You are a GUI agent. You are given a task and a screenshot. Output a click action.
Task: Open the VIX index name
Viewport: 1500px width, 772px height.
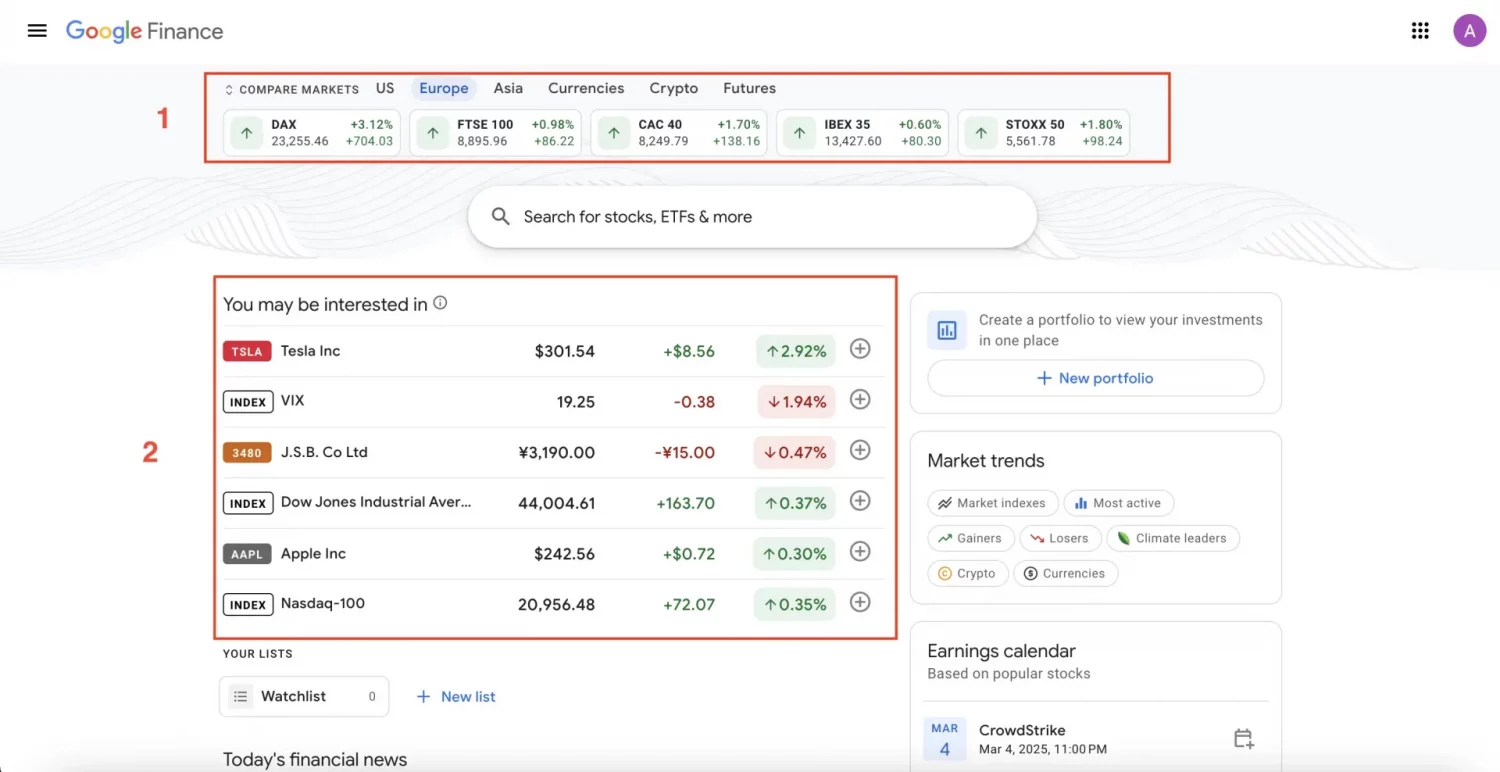292,400
